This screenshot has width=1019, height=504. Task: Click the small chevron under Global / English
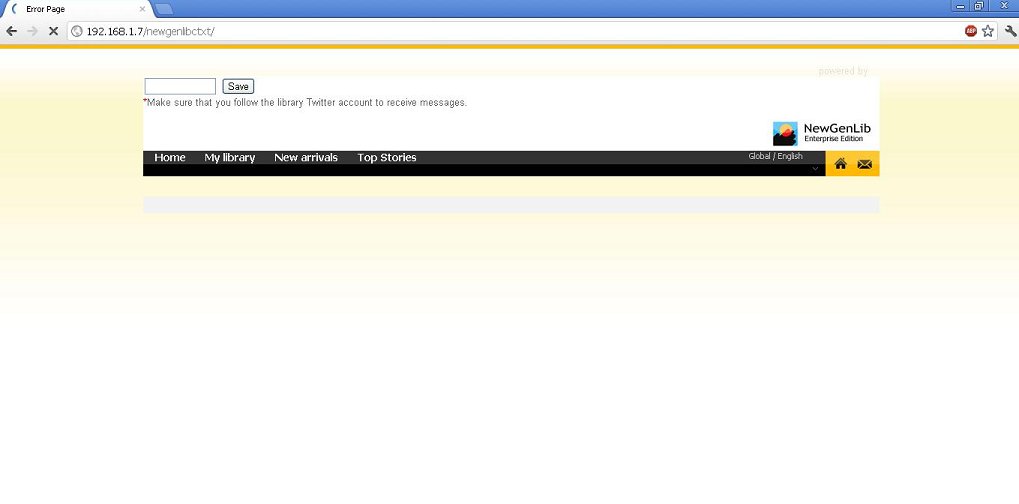pos(815,169)
